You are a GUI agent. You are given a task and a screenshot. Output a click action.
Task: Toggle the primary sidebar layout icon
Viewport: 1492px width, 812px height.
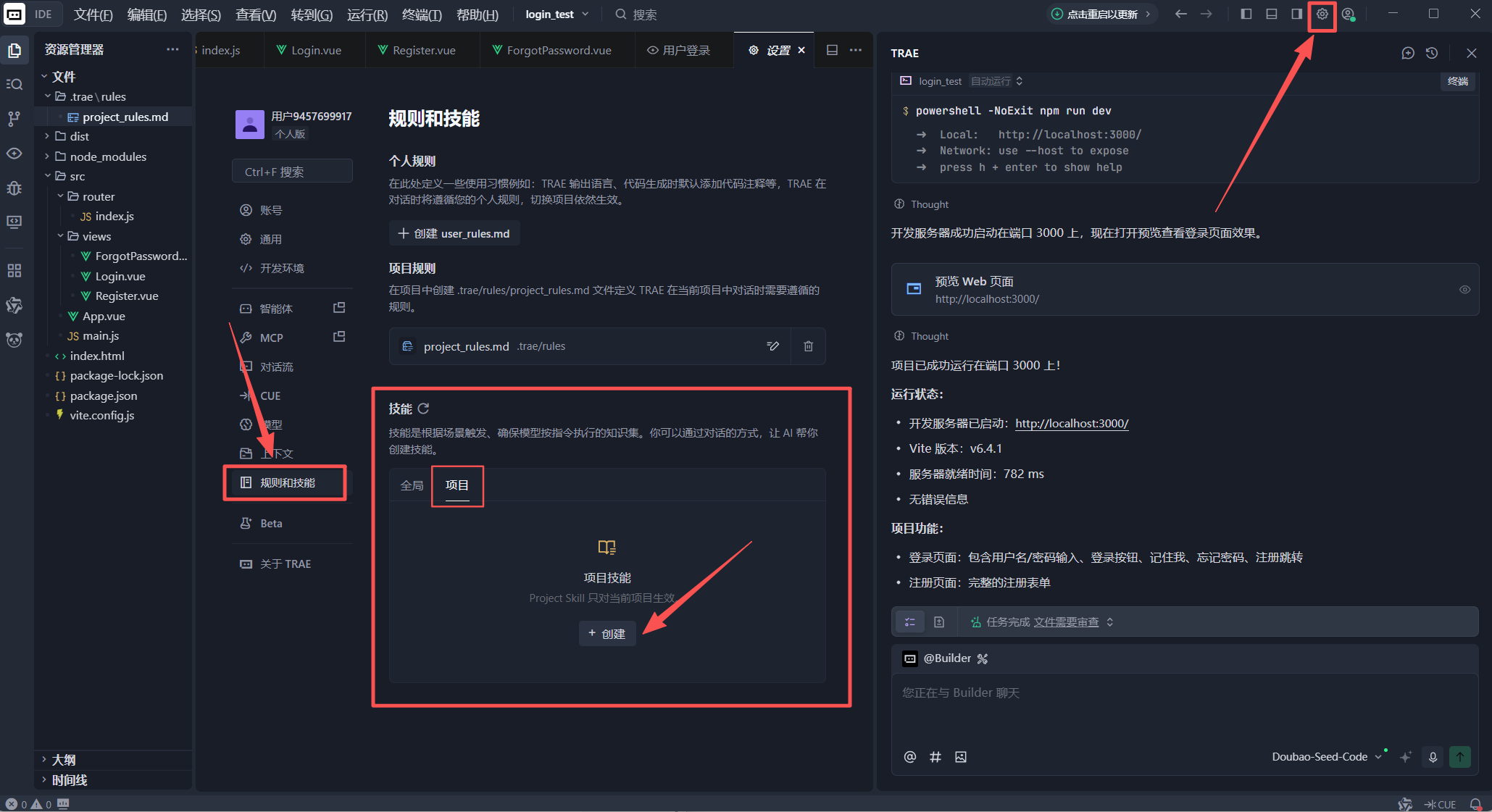point(1246,14)
